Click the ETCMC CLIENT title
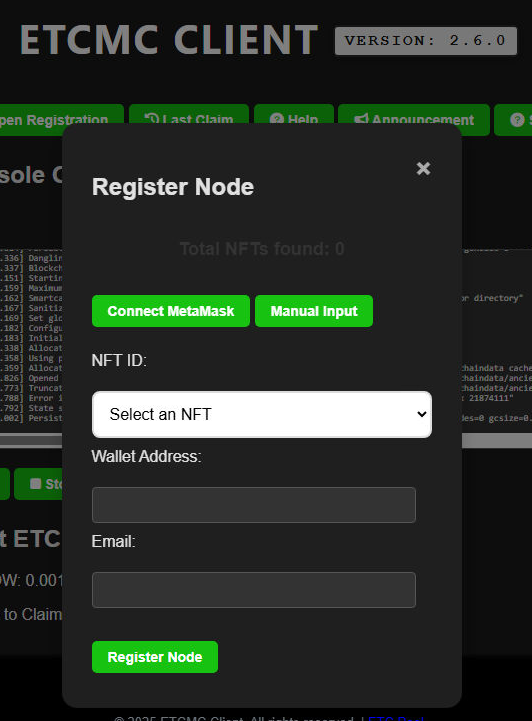The image size is (532, 721). click(x=169, y=40)
